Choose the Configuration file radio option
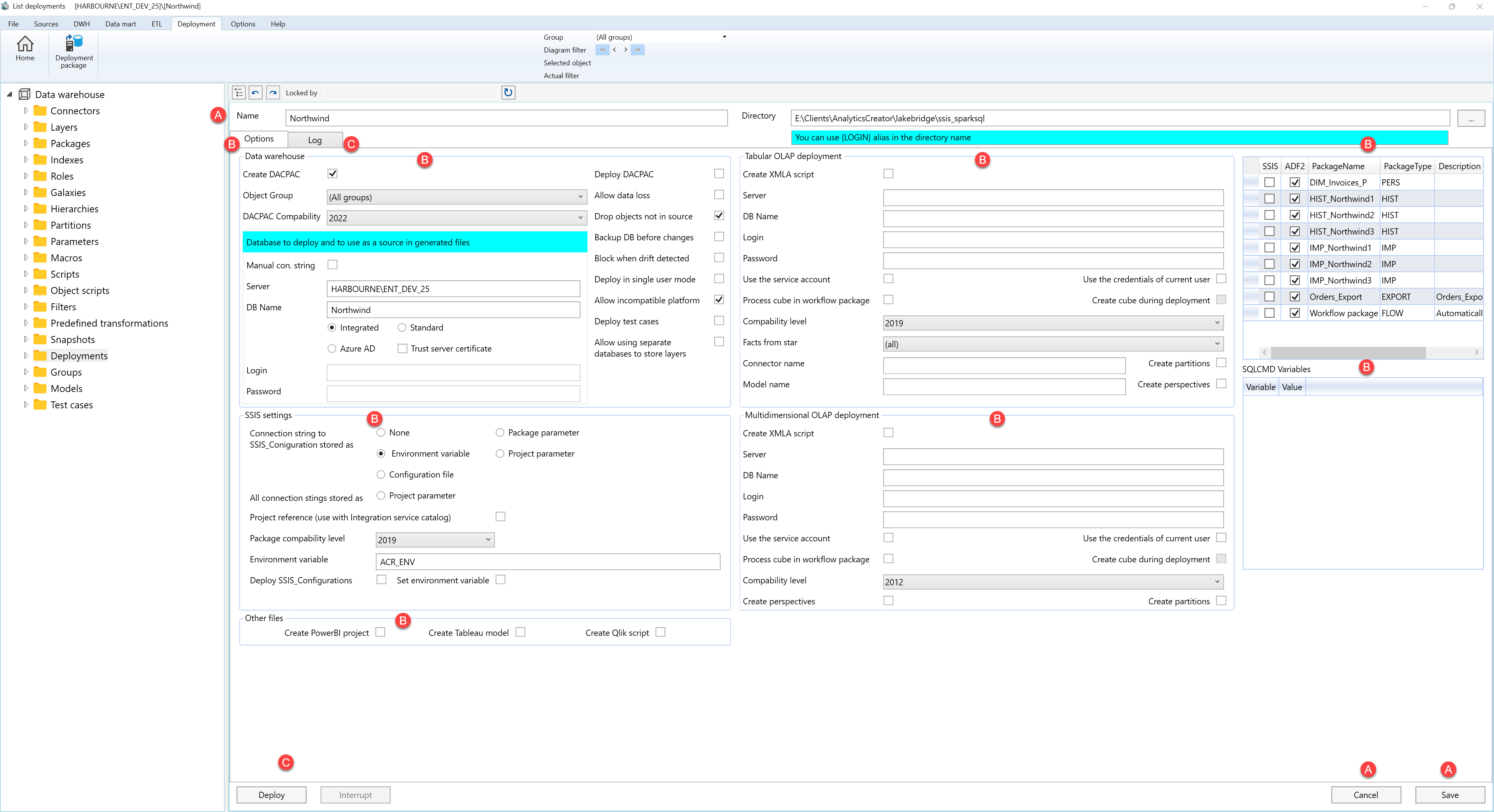 pos(381,474)
